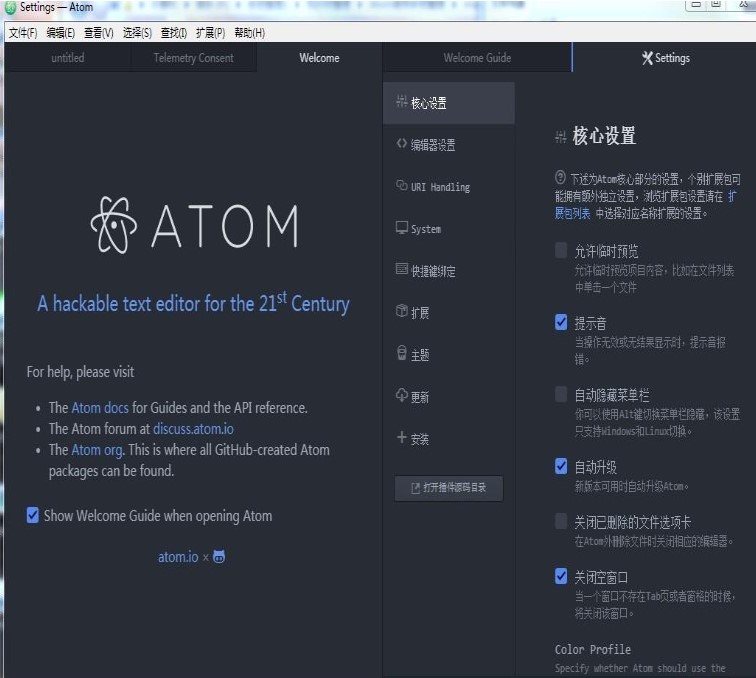Click the cloud download icon beside 更新

401,395
